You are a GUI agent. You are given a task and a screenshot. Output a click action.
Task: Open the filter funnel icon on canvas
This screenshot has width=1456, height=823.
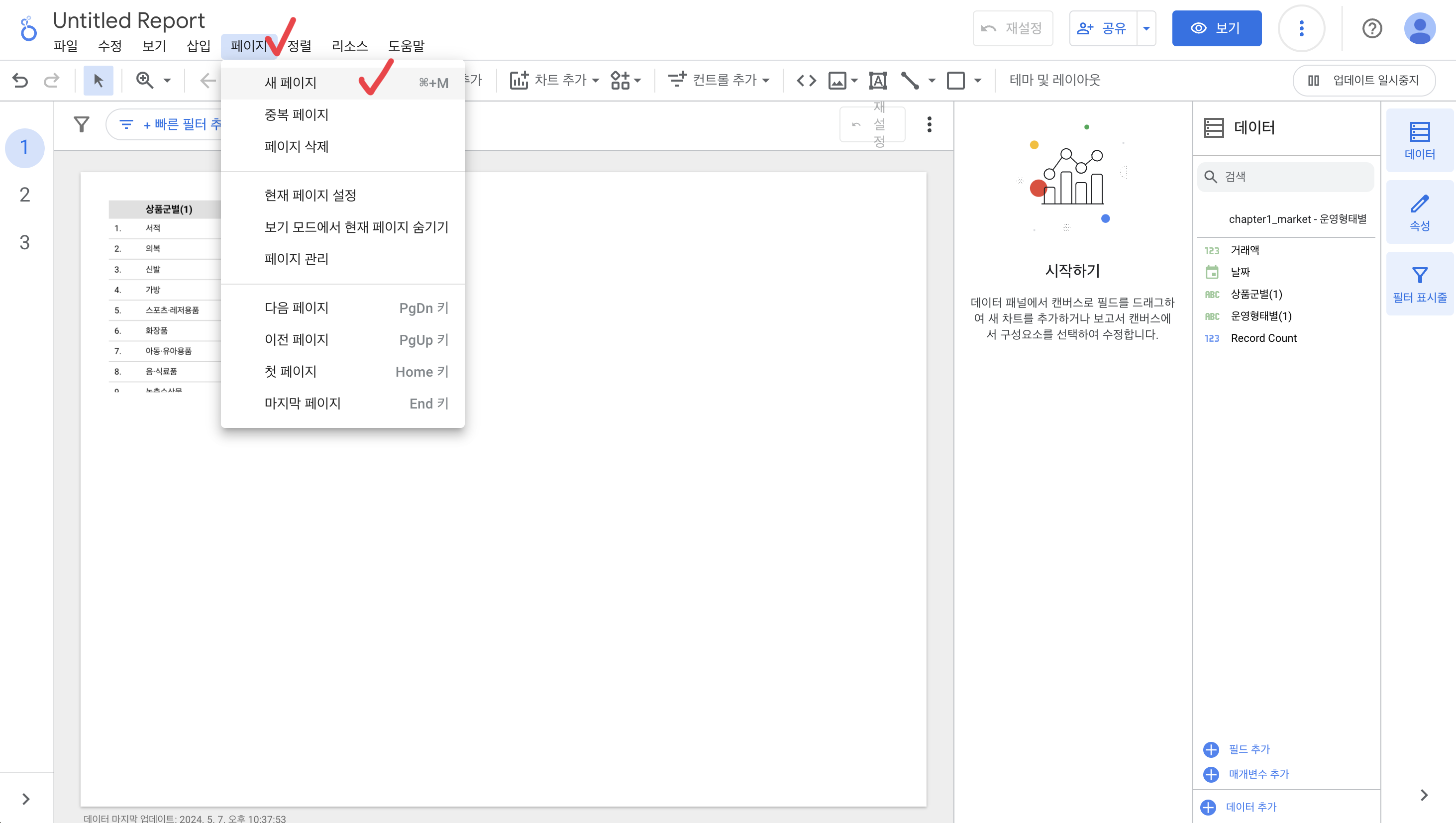tap(82, 124)
